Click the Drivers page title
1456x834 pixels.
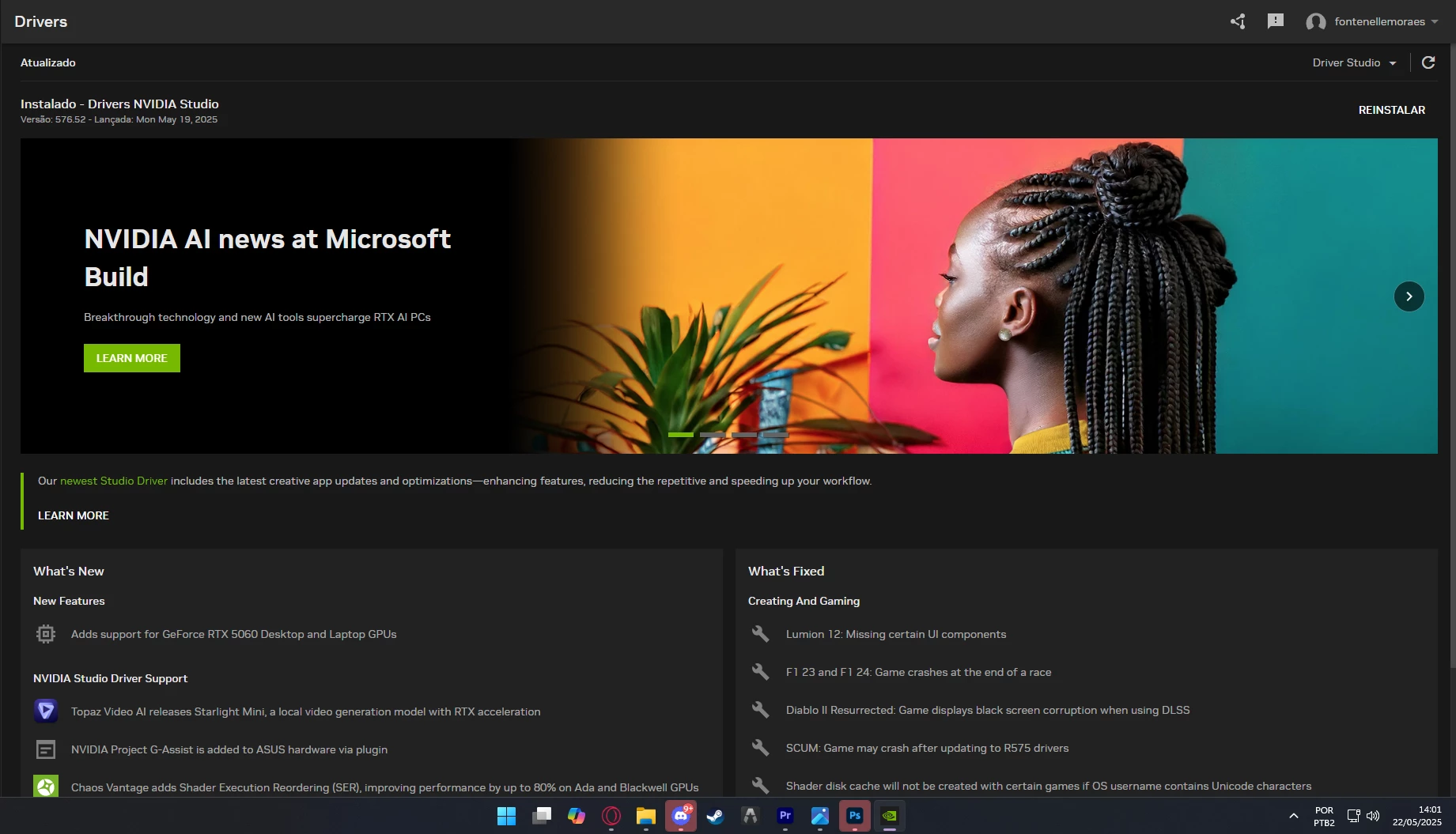point(41,21)
